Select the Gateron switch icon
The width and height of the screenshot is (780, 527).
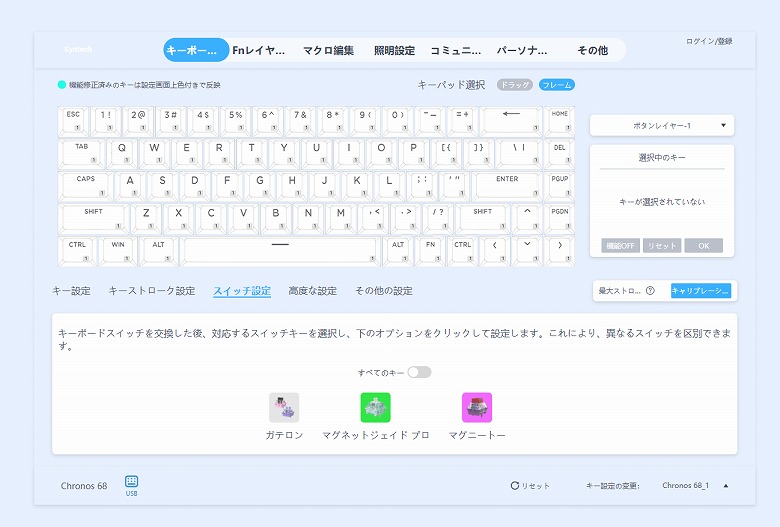284,407
